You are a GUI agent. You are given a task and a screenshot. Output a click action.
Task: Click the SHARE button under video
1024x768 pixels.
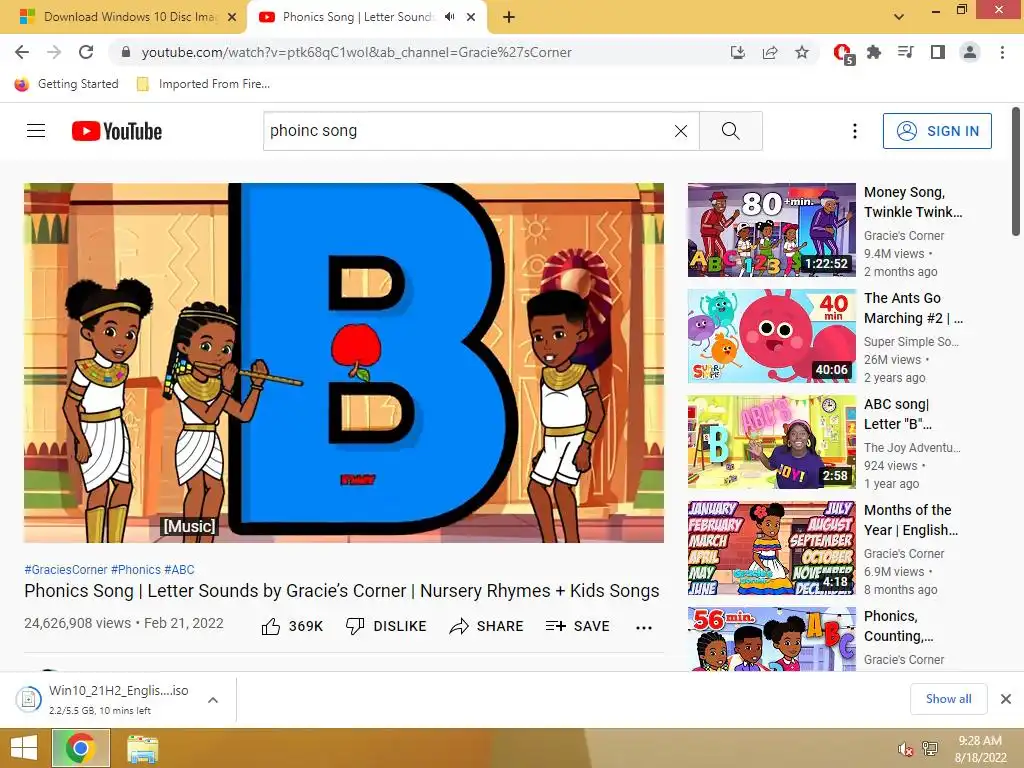point(487,626)
